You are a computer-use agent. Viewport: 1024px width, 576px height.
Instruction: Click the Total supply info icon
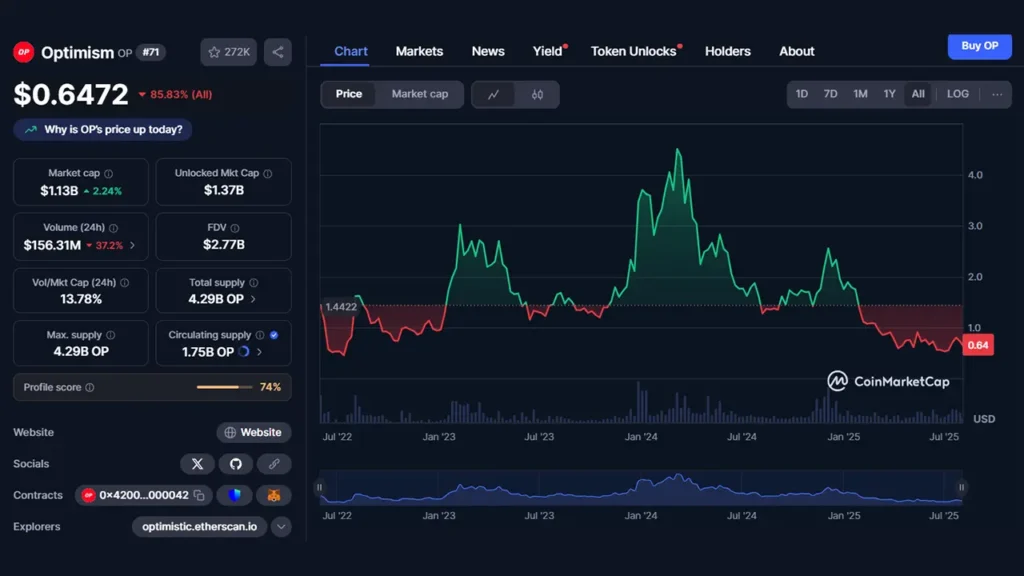coord(254,283)
